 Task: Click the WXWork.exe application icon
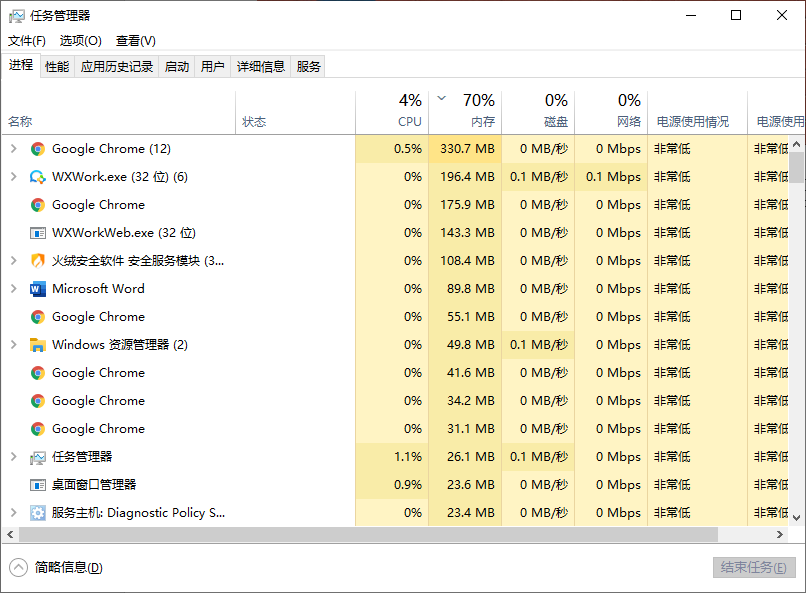[37, 176]
